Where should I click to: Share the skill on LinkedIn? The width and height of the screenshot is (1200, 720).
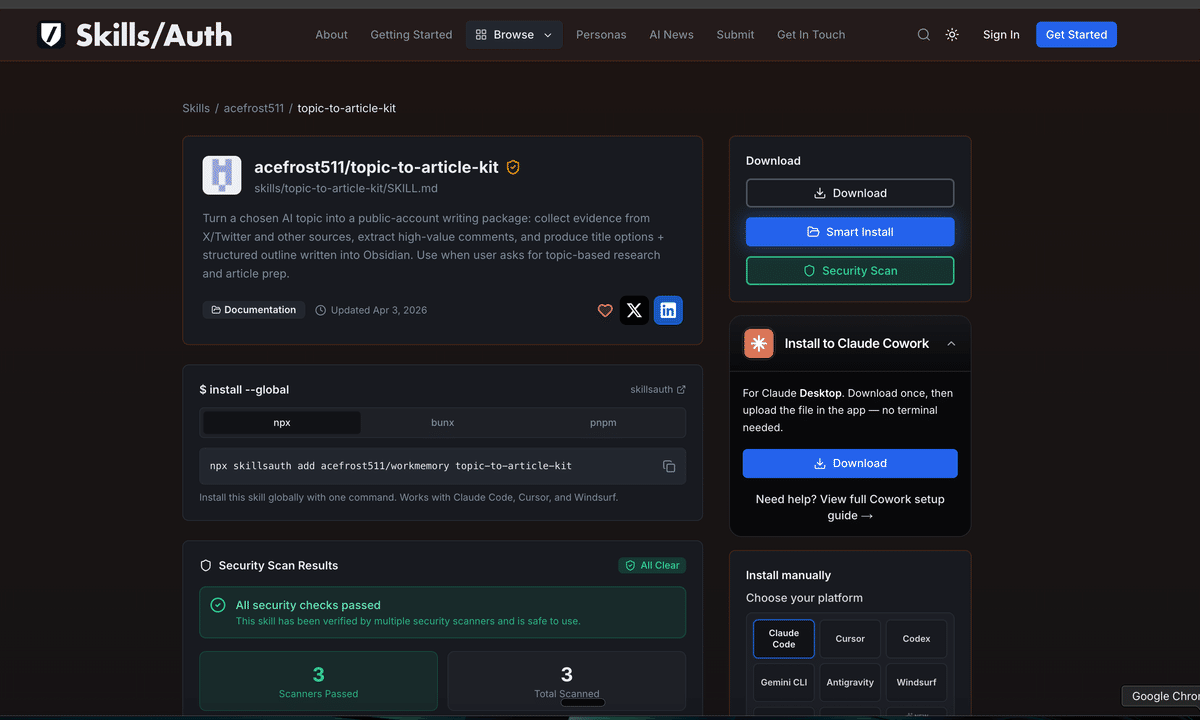(668, 311)
